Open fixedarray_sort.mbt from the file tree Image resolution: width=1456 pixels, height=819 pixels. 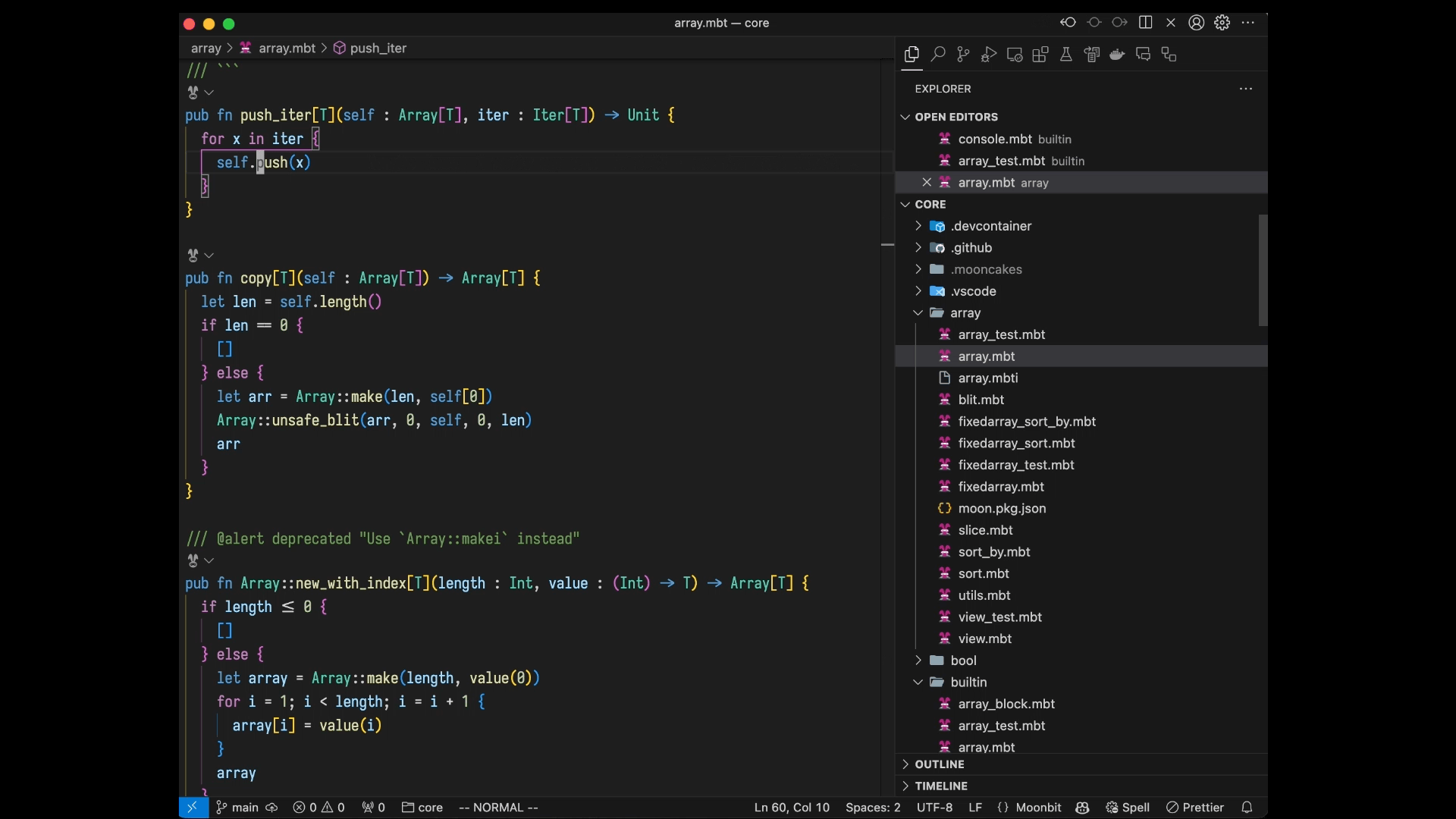click(x=1016, y=443)
